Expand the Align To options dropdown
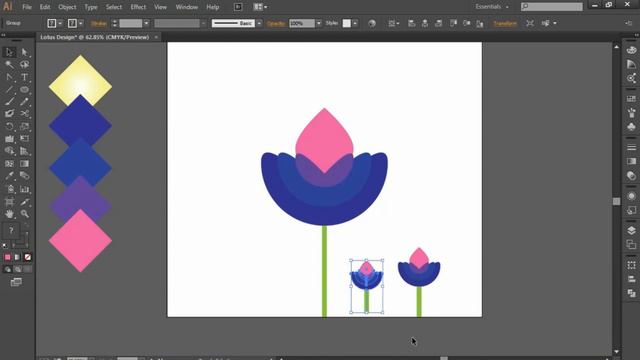Viewport: 640px width, 360px height. click(393, 24)
